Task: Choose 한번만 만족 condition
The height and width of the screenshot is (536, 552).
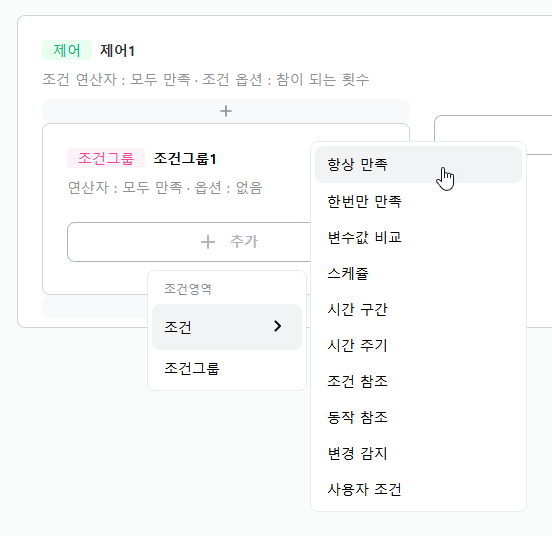Action: coord(418,201)
